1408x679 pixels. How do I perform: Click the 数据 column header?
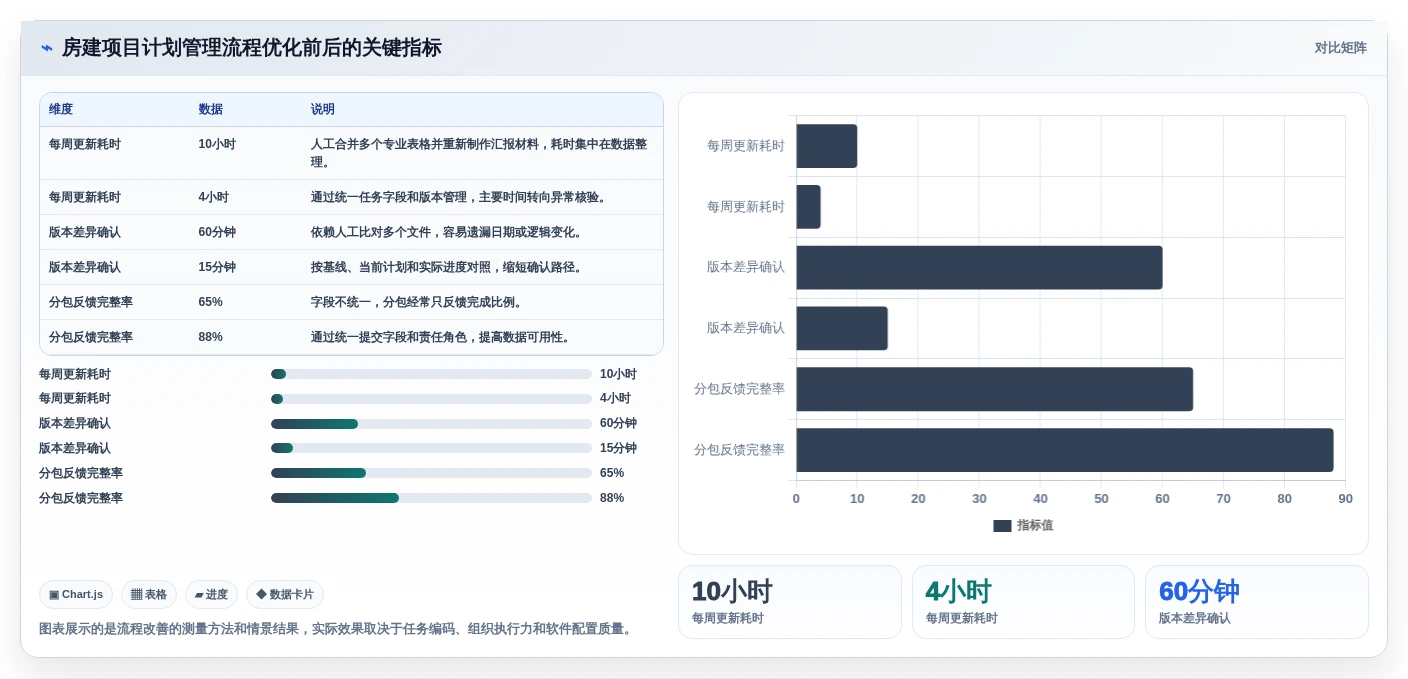pos(210,109)
